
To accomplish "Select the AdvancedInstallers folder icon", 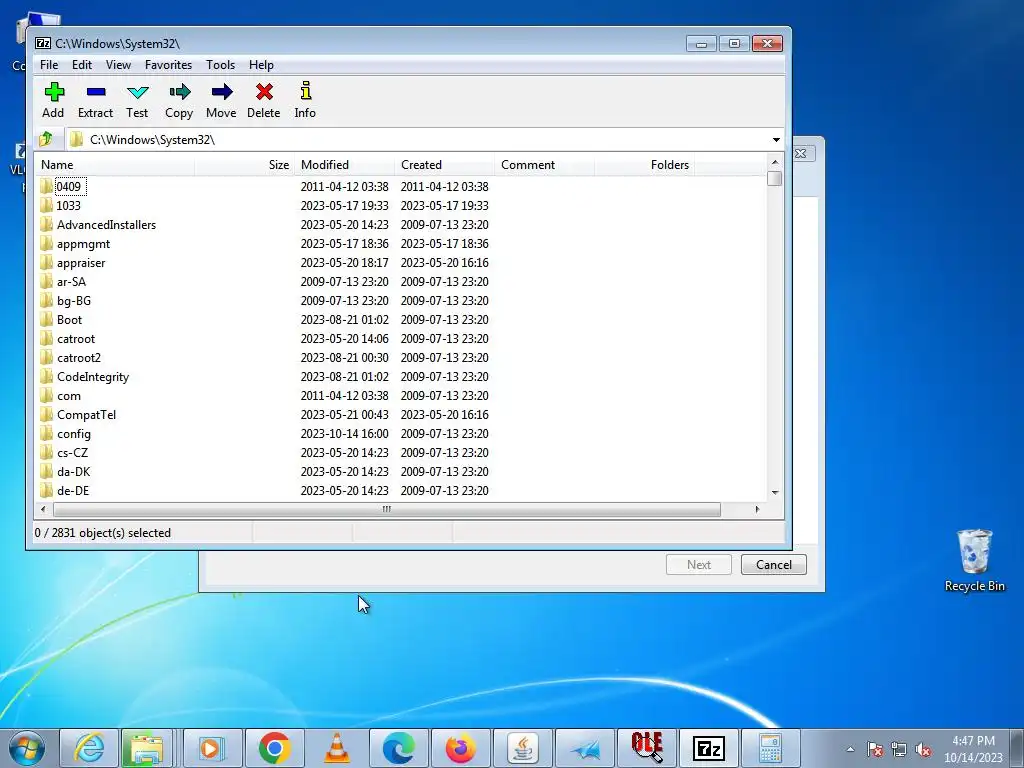I will [46, 224].
